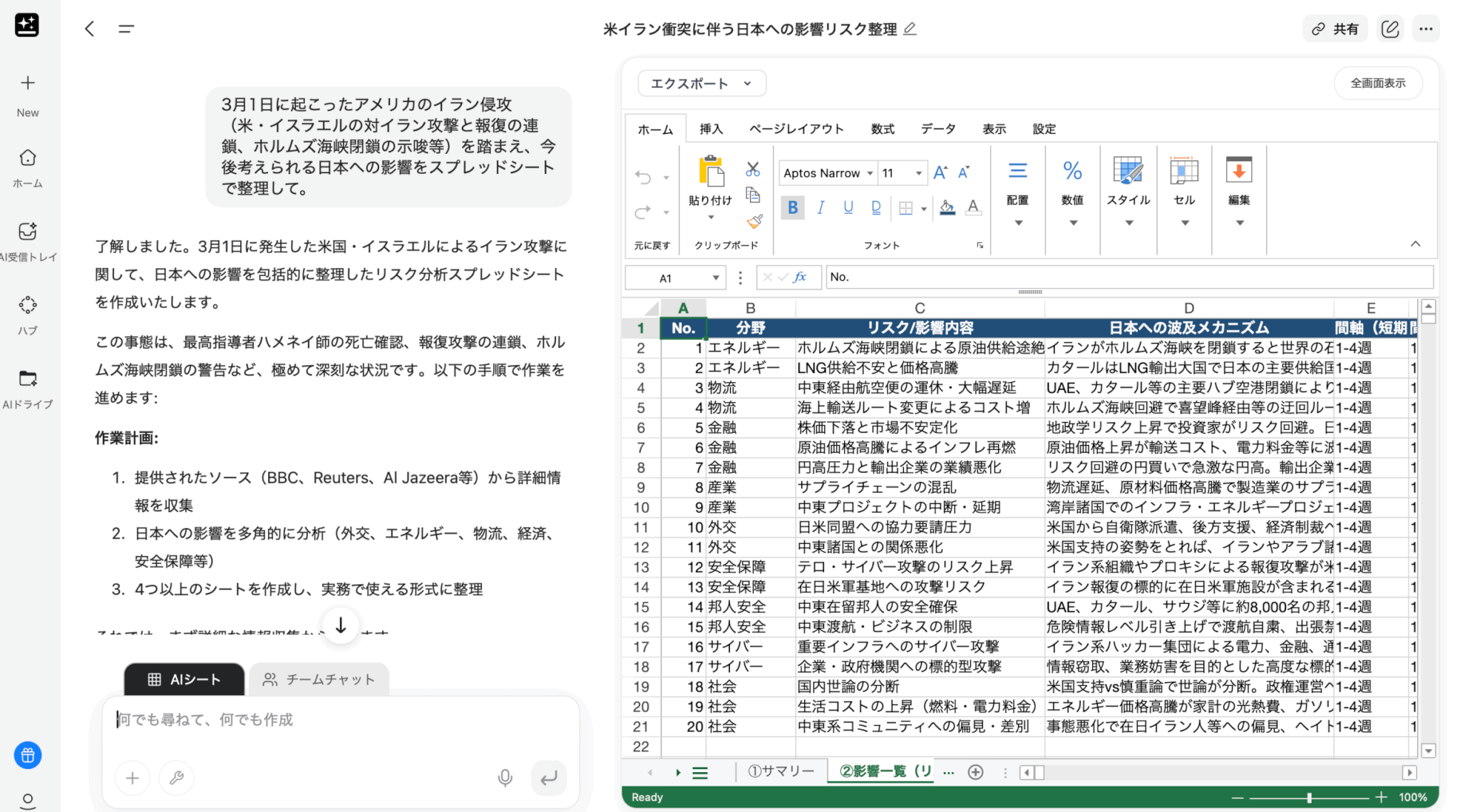
Task: Click the 全画面表示 button
Action: [1377, 83]
